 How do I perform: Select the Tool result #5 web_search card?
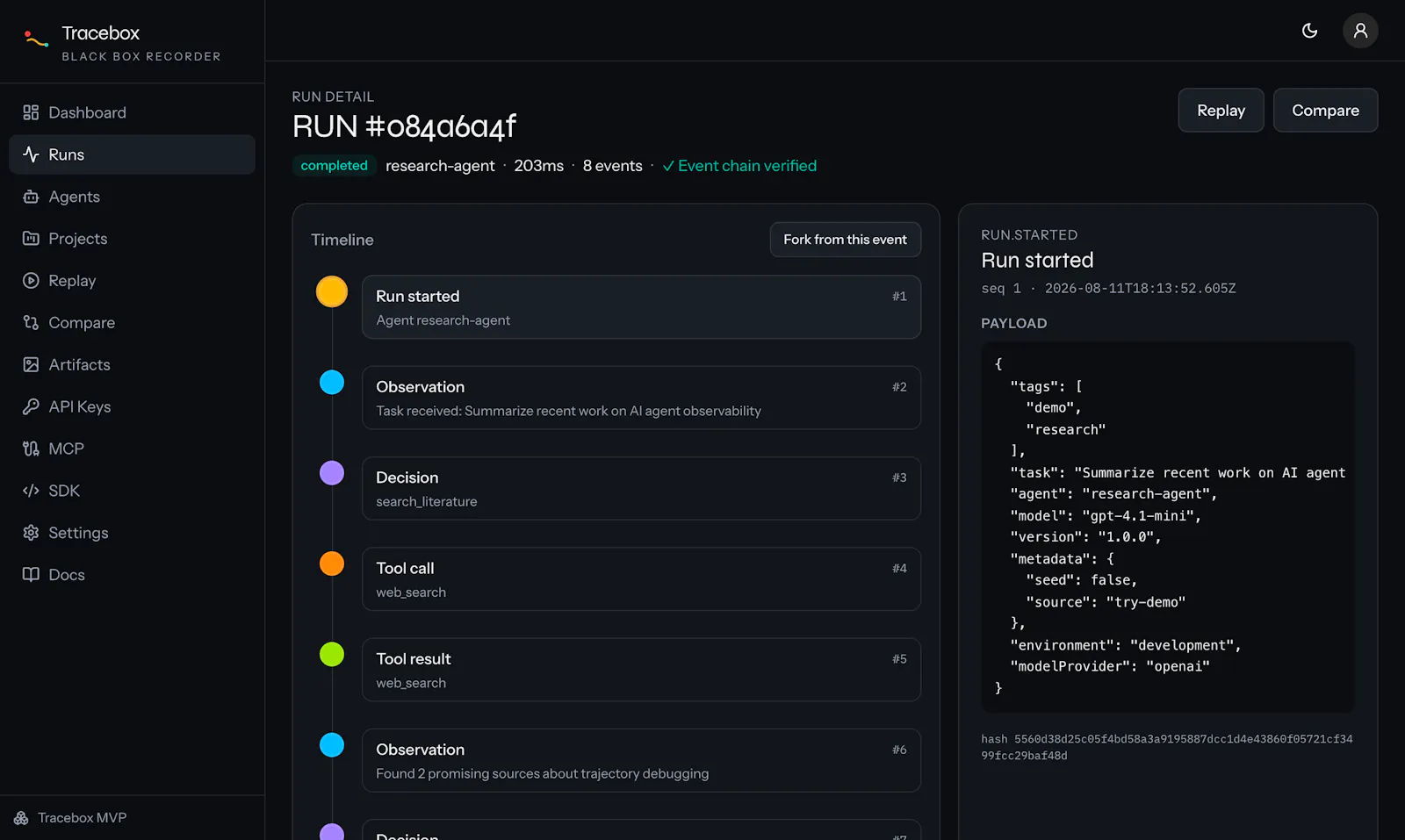click(x=641, y=670)
